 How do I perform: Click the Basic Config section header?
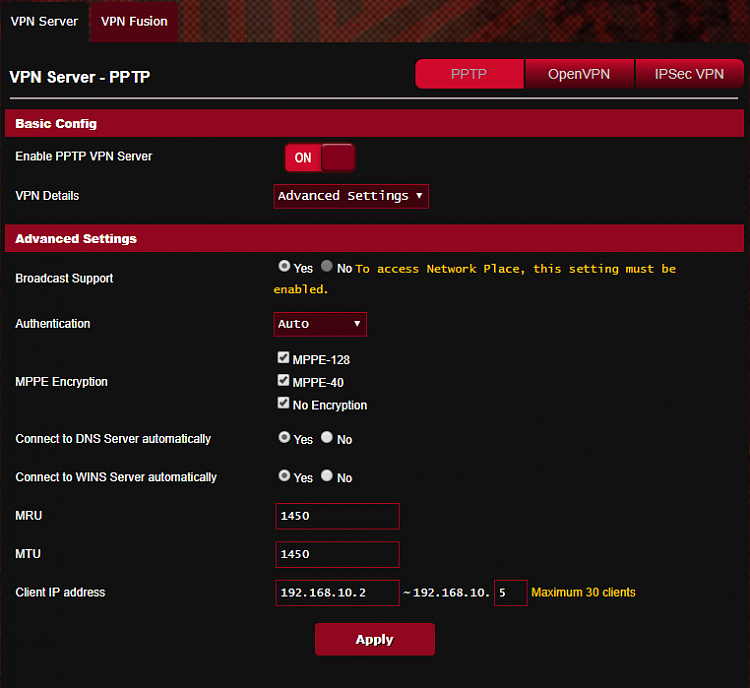pyautogui.click(x=374, y=123)
